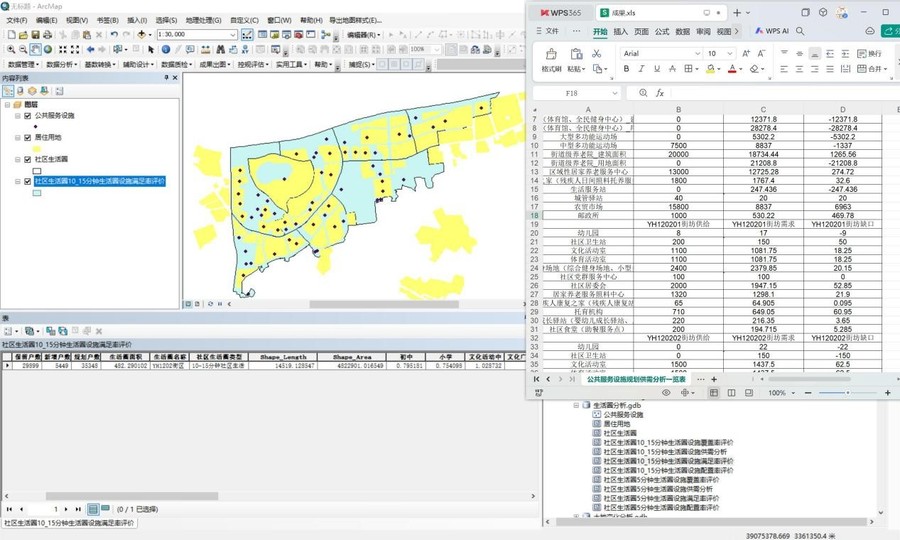Open the Editor toolbar window icon
Image resolution: width=900 pixels, height=540 pixels.
click(x=247, y=35)
